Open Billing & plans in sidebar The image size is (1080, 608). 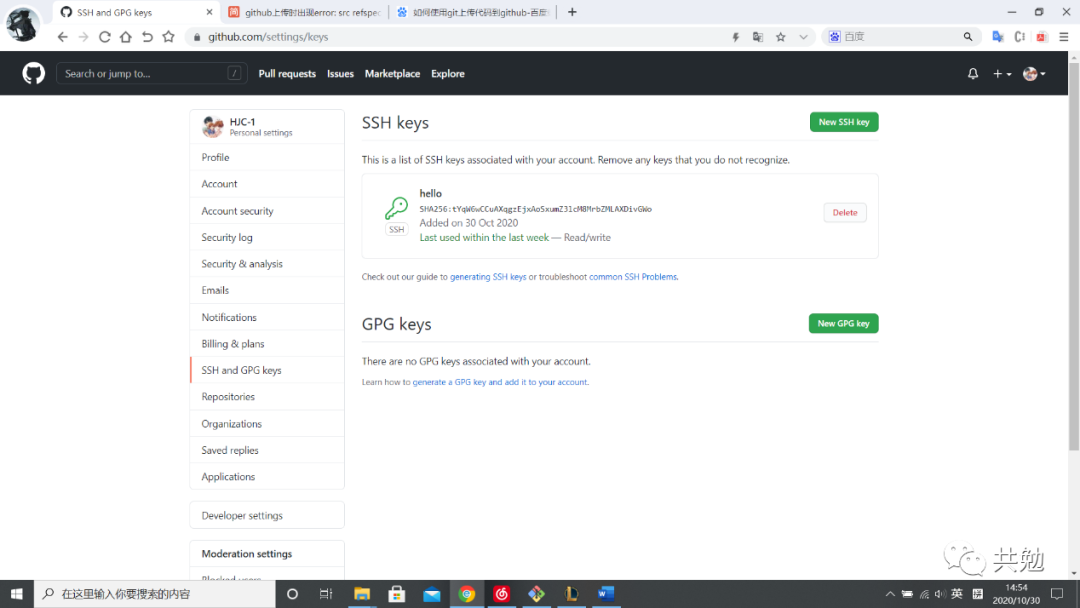(x=267, y=344)
